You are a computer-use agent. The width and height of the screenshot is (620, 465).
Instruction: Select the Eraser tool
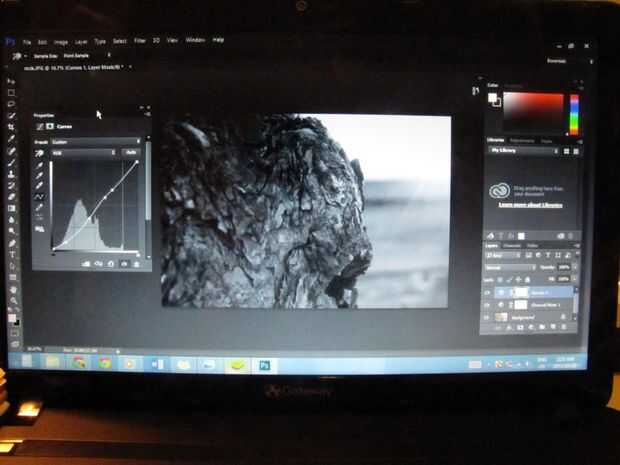[11, 197]
